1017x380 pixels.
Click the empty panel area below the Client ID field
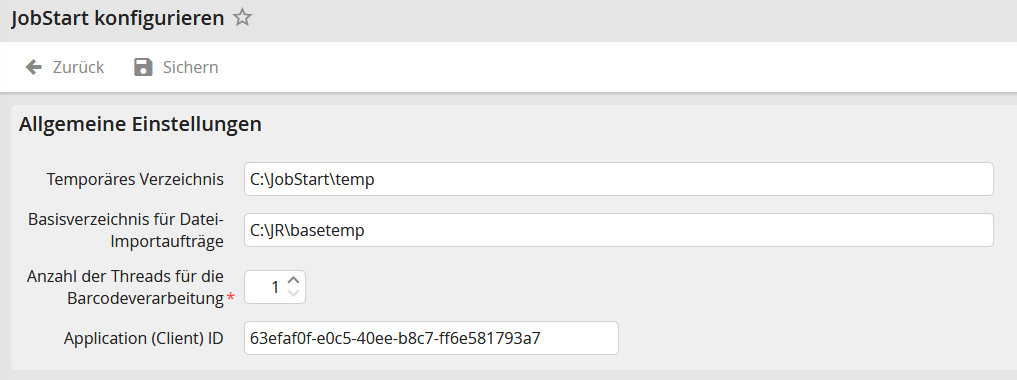click(512, 362)
